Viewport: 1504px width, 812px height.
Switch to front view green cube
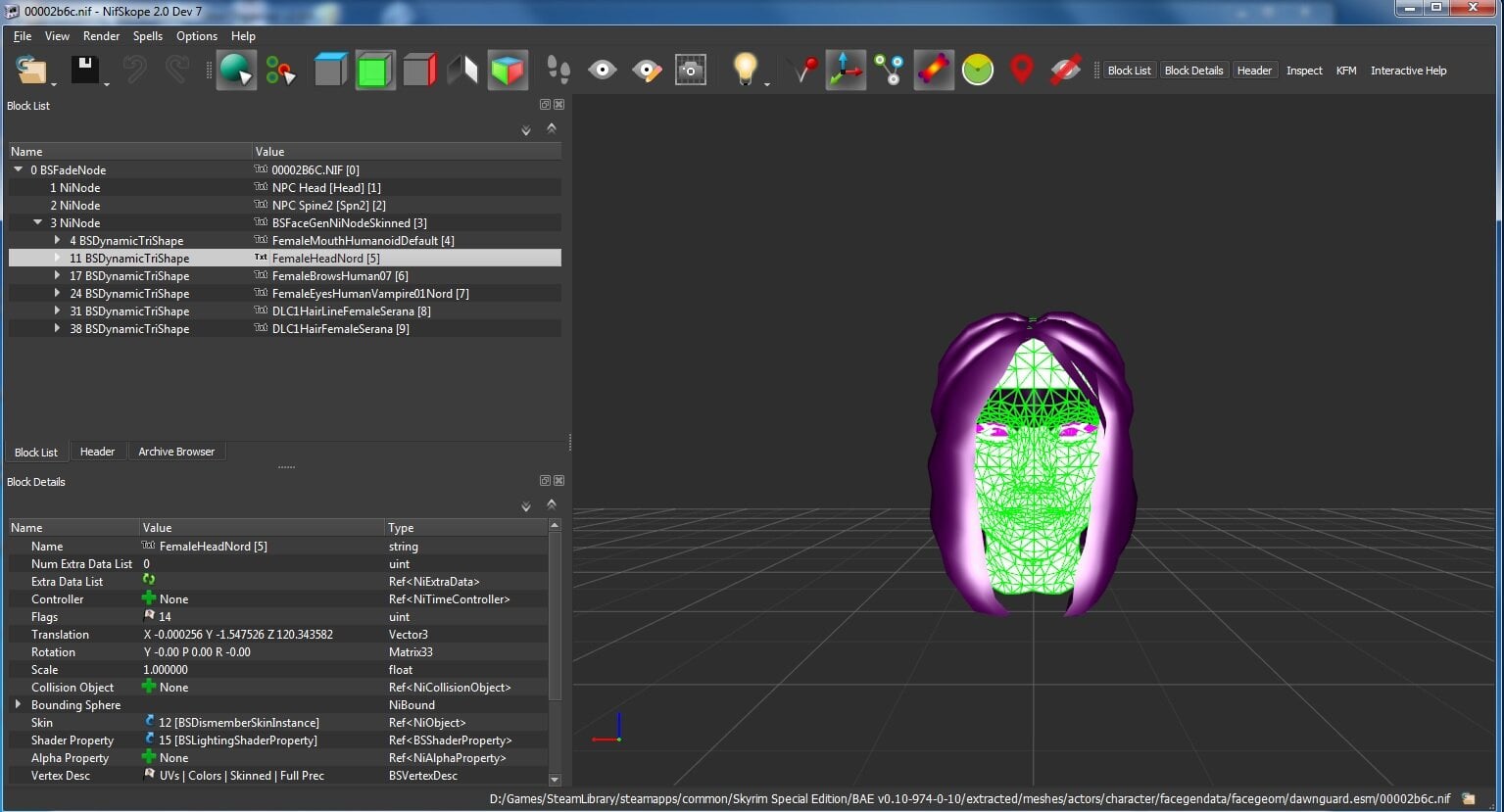pyautogui.click(x=374, y=71)
